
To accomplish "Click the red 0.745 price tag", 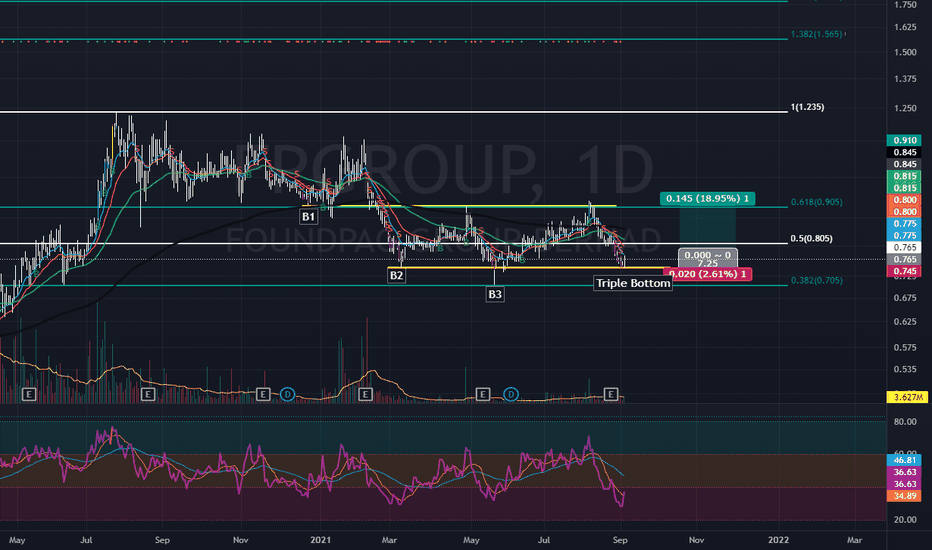I will pyautogui.click(x=904, y=271).
